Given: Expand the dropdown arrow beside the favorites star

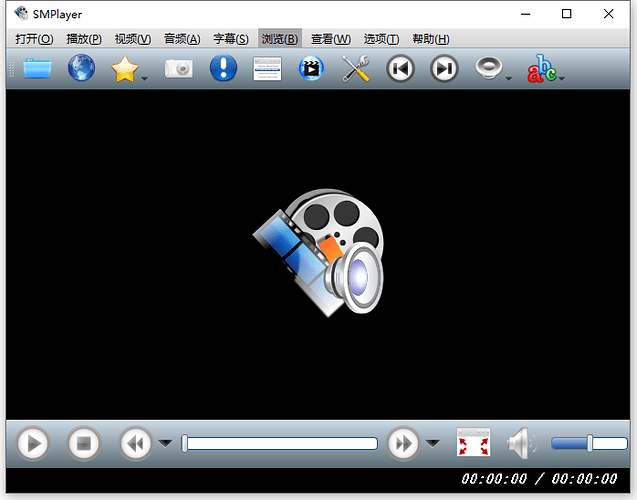Looking at the screenshot, I should point(144,77).
